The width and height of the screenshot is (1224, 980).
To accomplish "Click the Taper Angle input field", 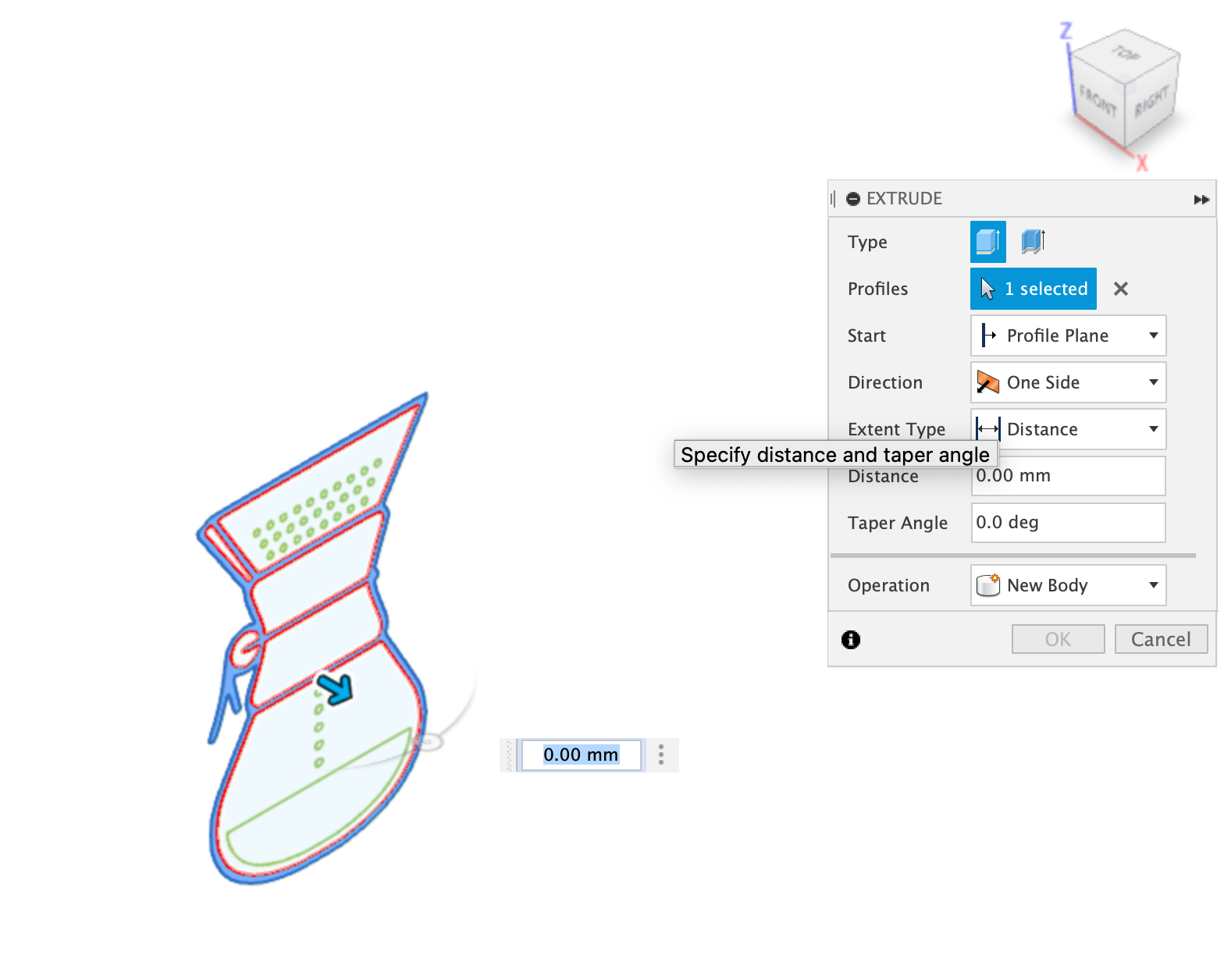I will (x=1068, y=523).
